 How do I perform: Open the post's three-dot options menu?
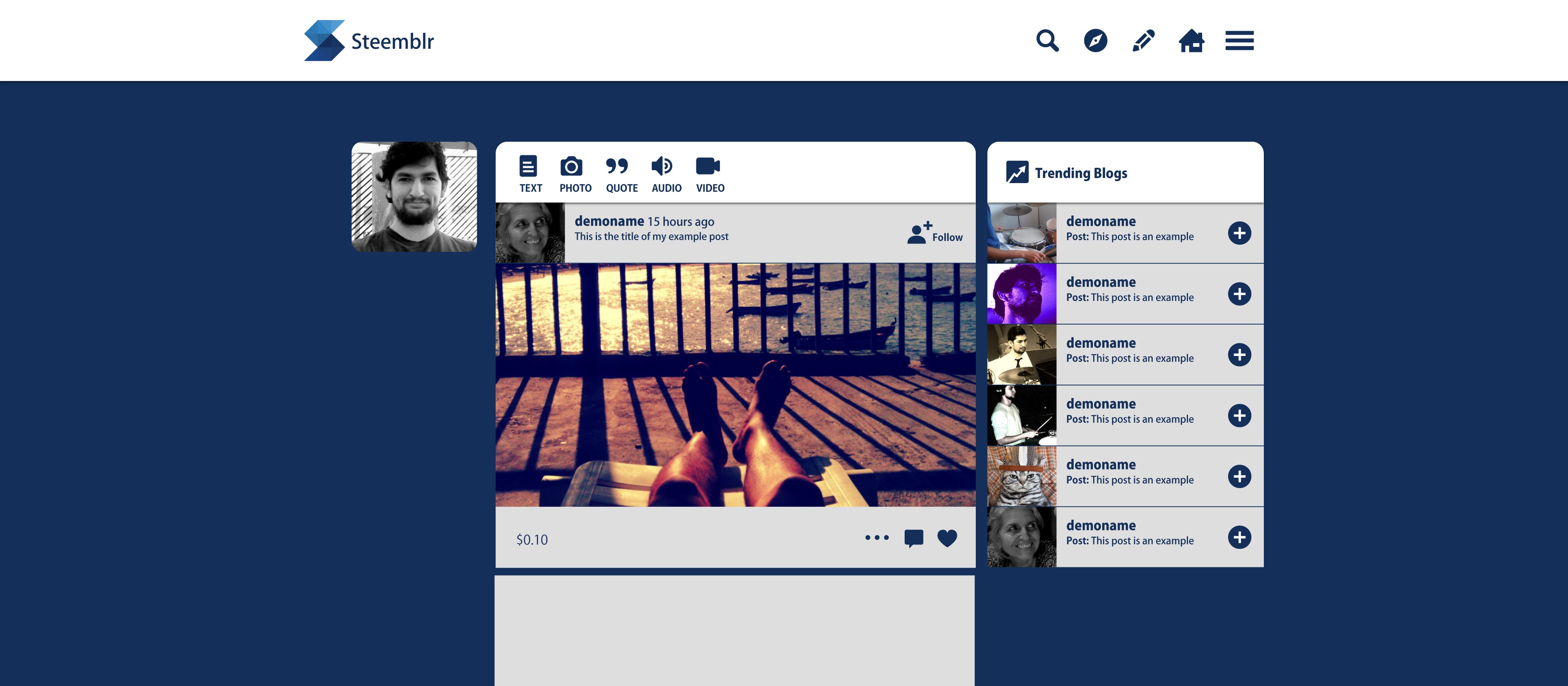tap(876, 537)
